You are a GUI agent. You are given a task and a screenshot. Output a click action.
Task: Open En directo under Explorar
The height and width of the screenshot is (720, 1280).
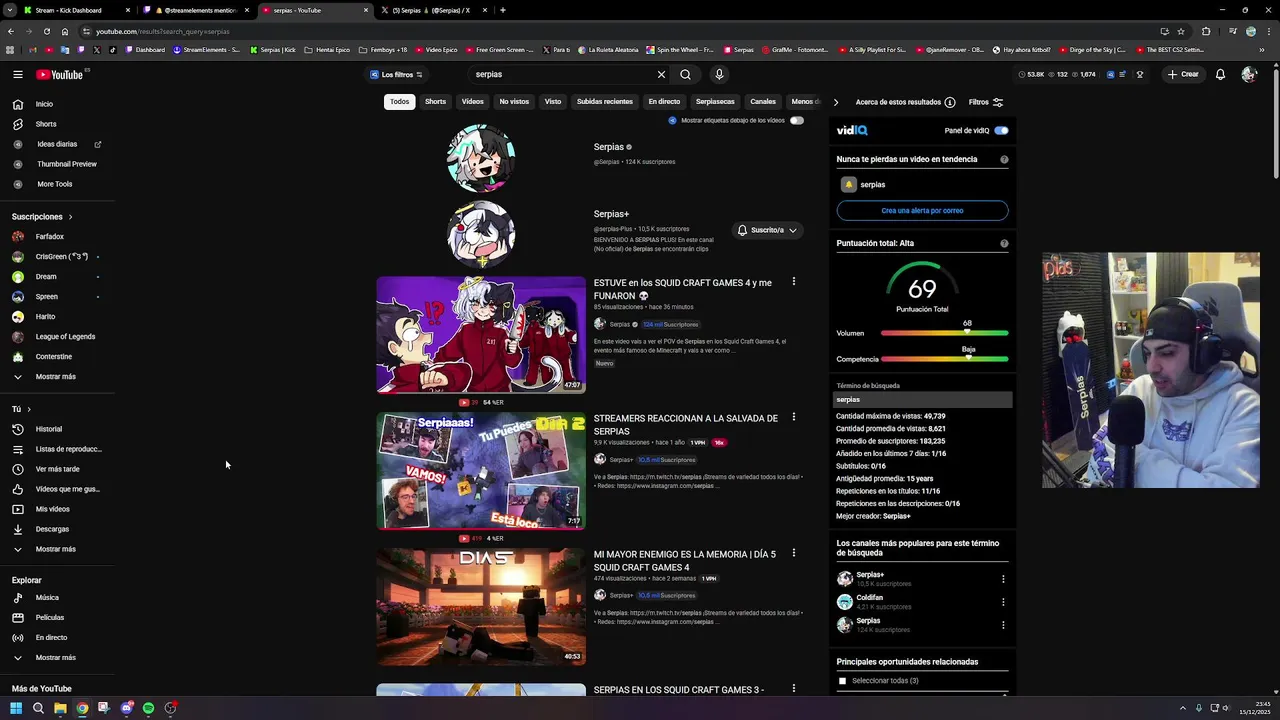51,638
